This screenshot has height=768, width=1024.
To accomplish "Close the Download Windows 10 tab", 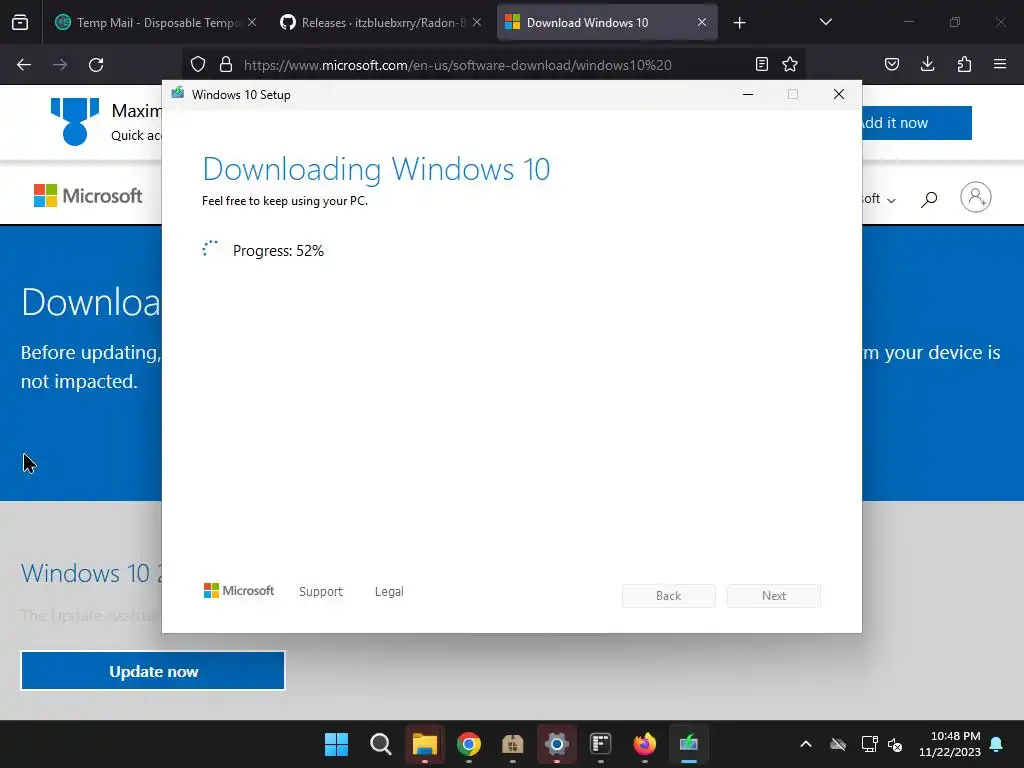I will click(x=702, y=22).
